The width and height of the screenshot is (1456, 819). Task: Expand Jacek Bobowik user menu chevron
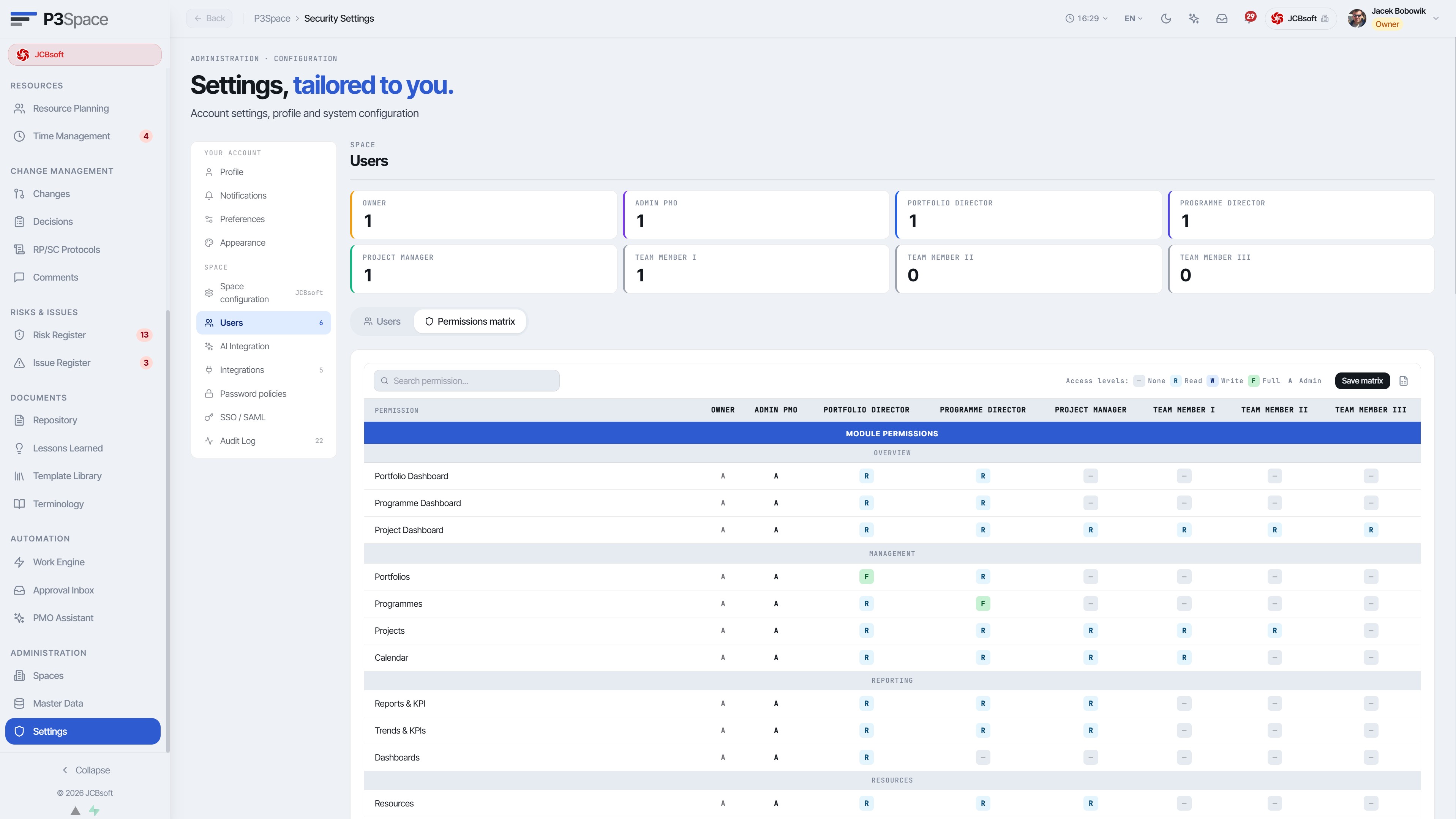click(x=1435, y=19)
